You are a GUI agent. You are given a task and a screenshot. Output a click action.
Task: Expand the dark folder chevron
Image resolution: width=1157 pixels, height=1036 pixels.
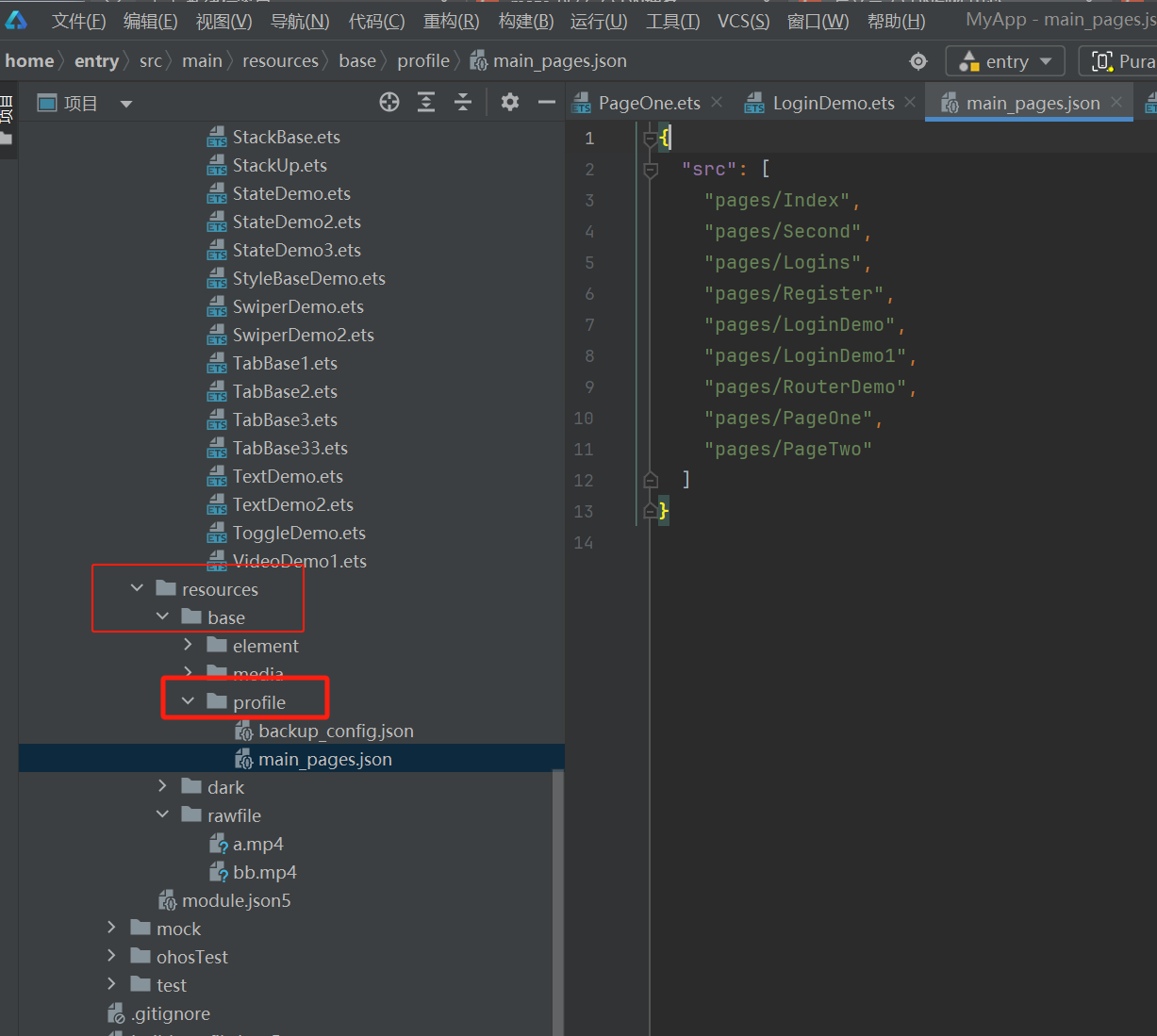click(162, 786)
